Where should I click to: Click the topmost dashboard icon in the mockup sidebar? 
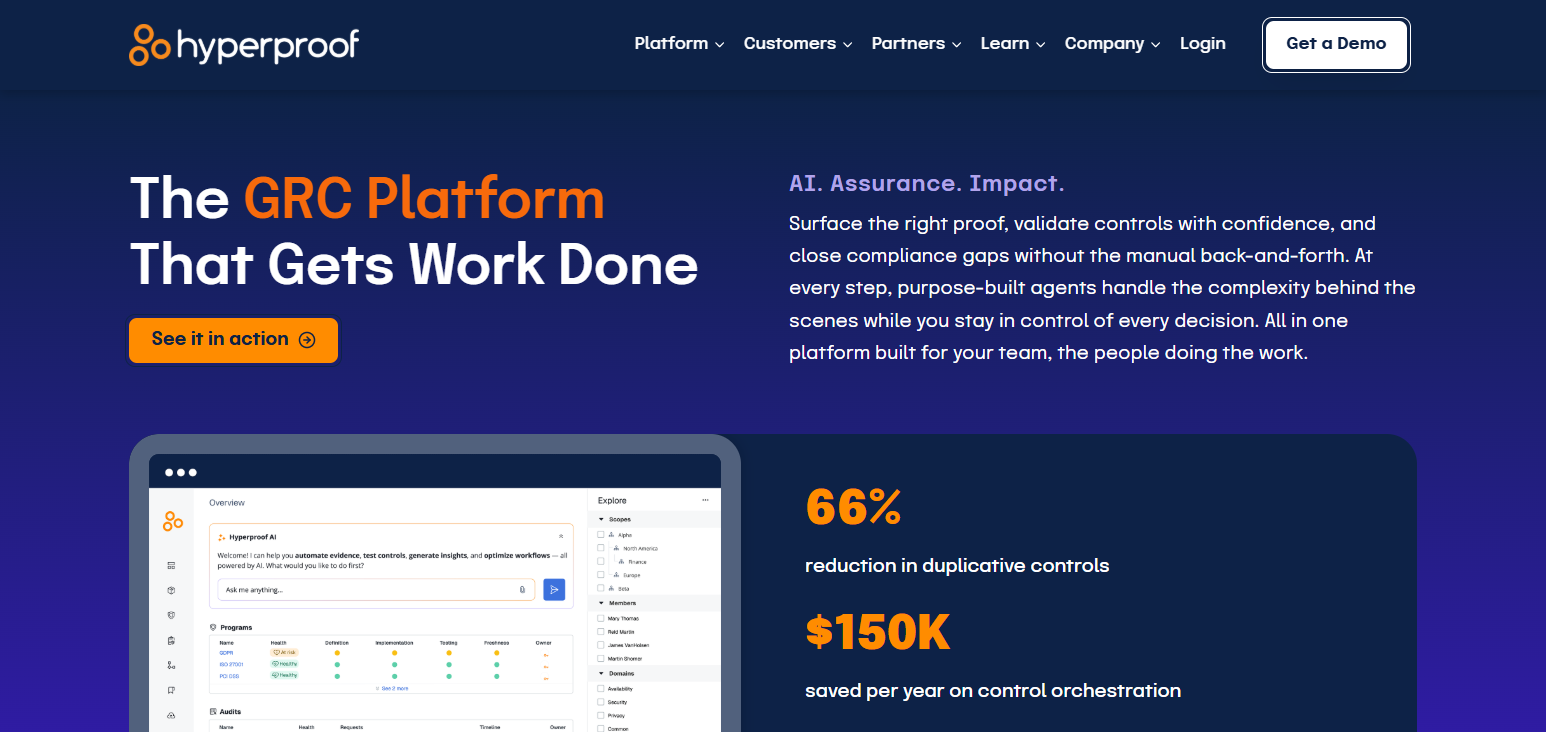click(x=171, y=566)
